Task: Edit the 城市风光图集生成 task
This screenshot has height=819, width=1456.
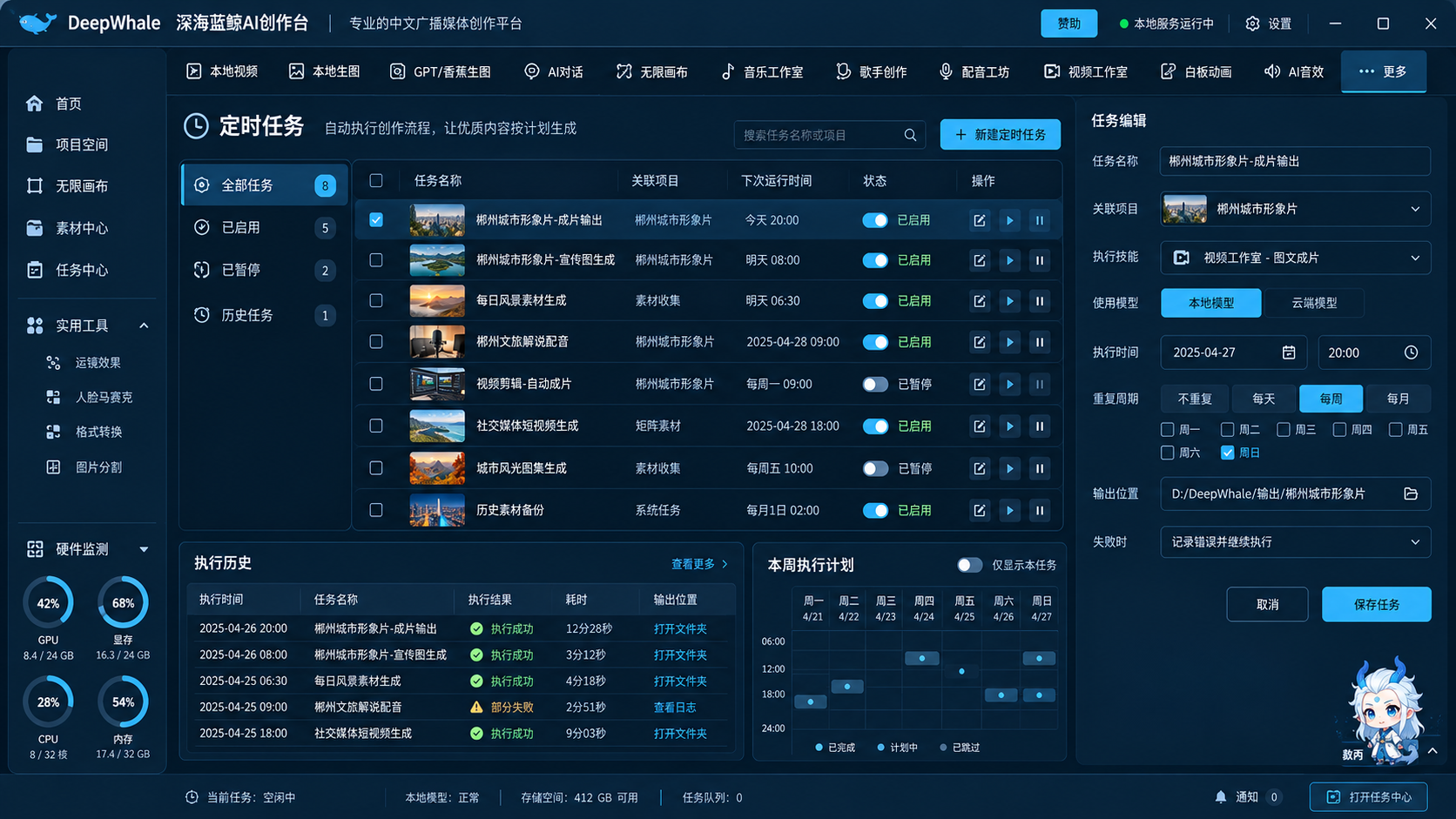Action: point(980,468)
